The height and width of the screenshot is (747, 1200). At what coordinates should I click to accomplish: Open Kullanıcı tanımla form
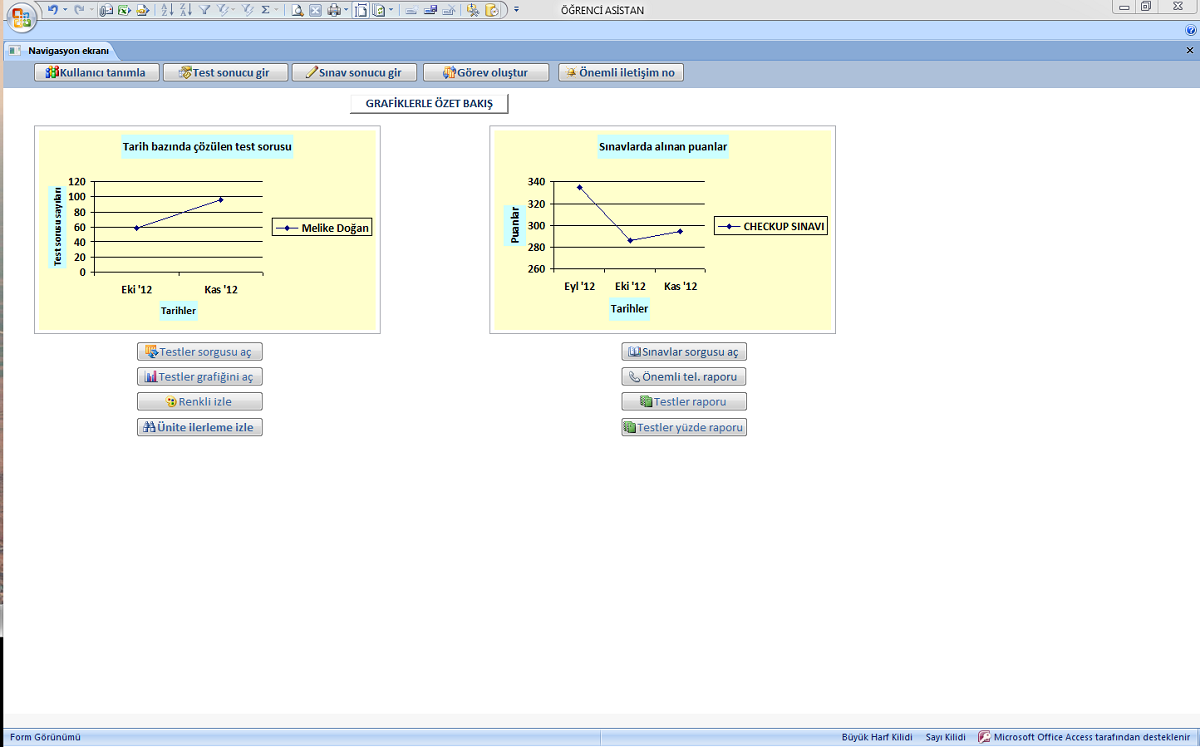pos(97,73)
